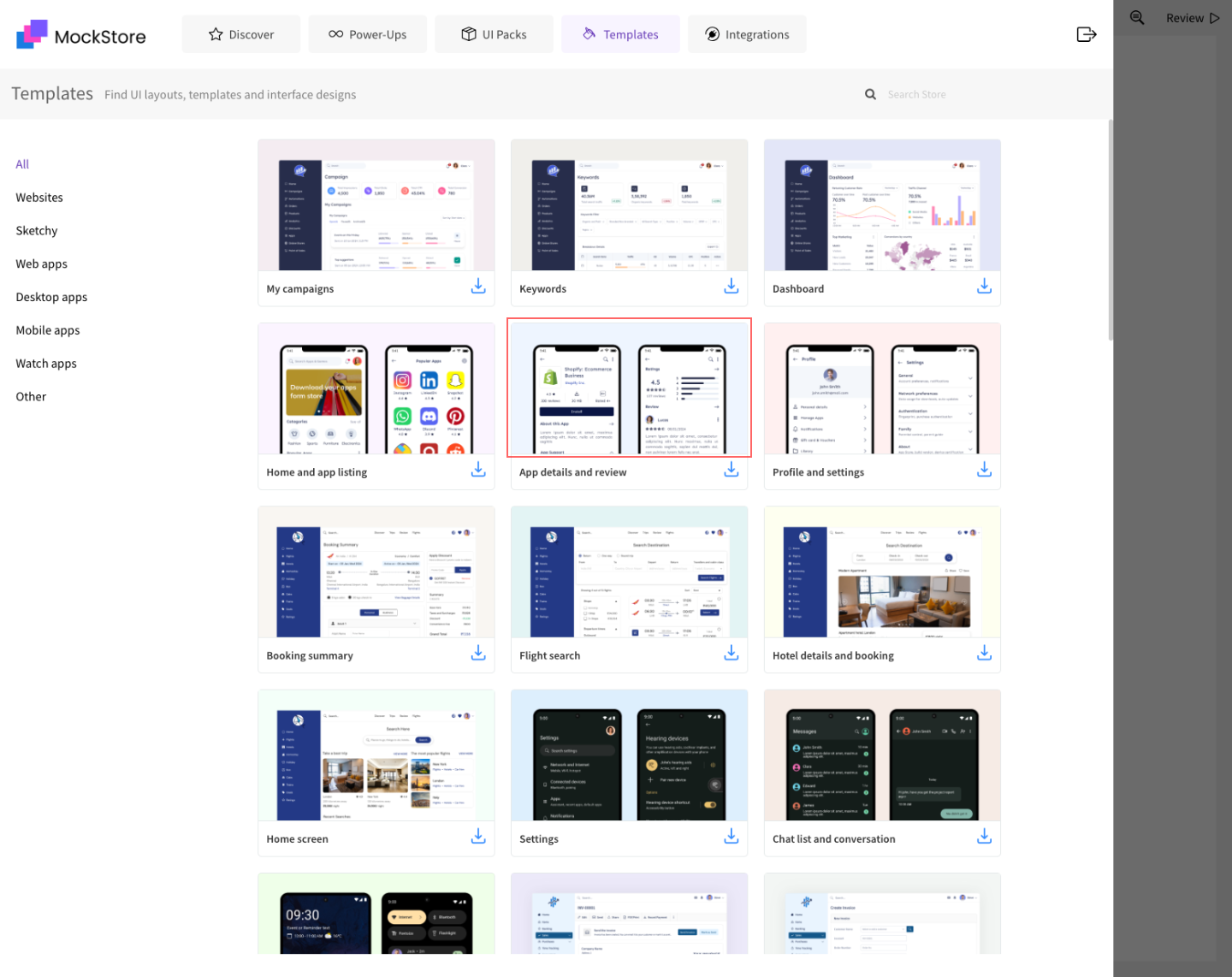The image size is (1232, 977).
Task: Open the Integrations tab
Action: click(747, 34)
